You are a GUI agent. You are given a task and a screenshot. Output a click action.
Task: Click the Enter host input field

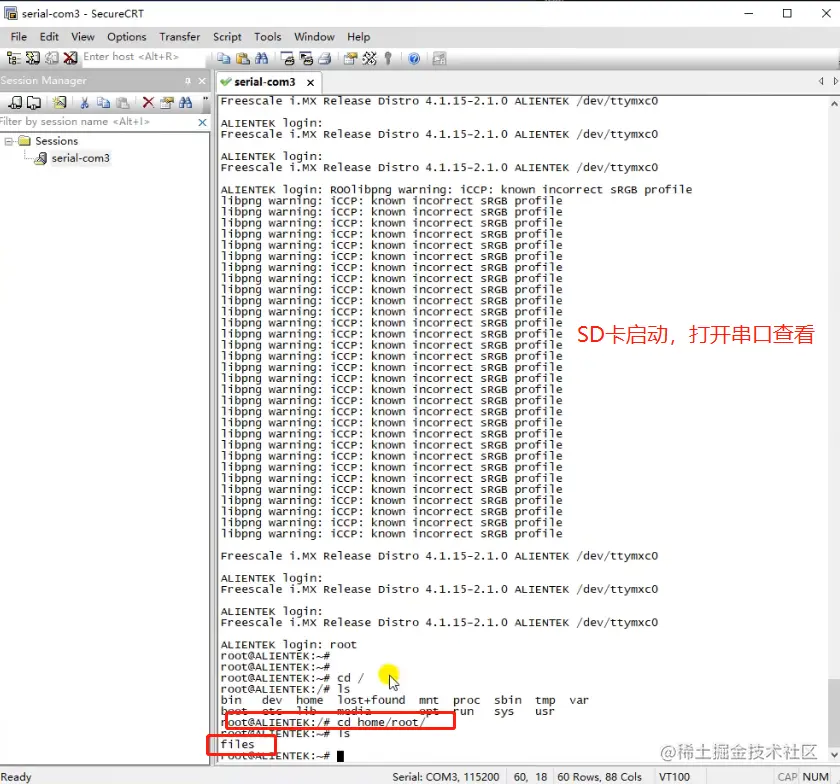[142, 57]
